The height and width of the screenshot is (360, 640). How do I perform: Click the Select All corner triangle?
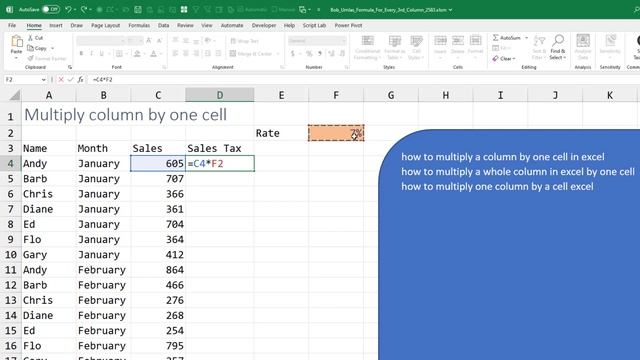click(x=15, y=96)
